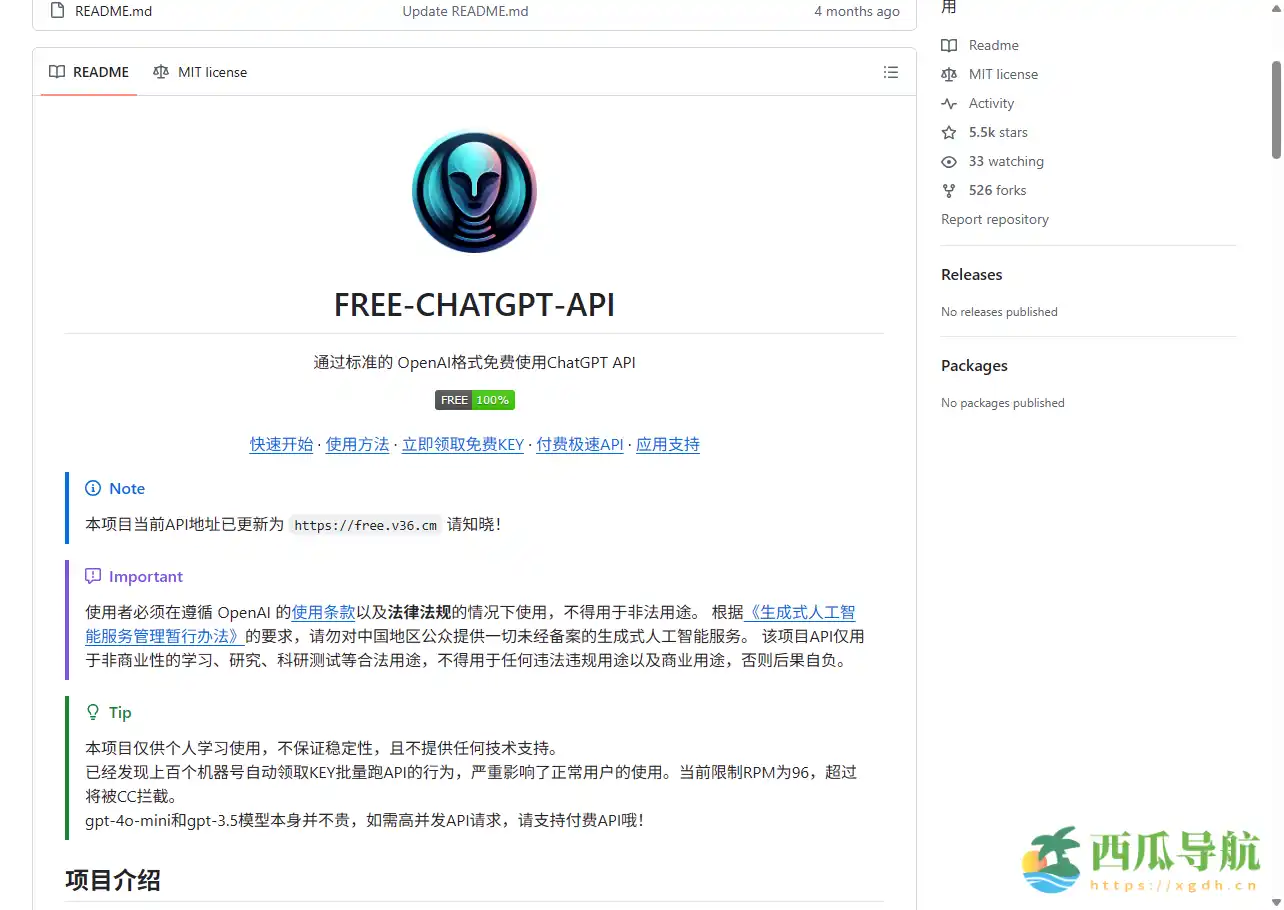Click the FREE 100% badge
The height and width of the screenshot is (910, 1284).
(474, 399)
